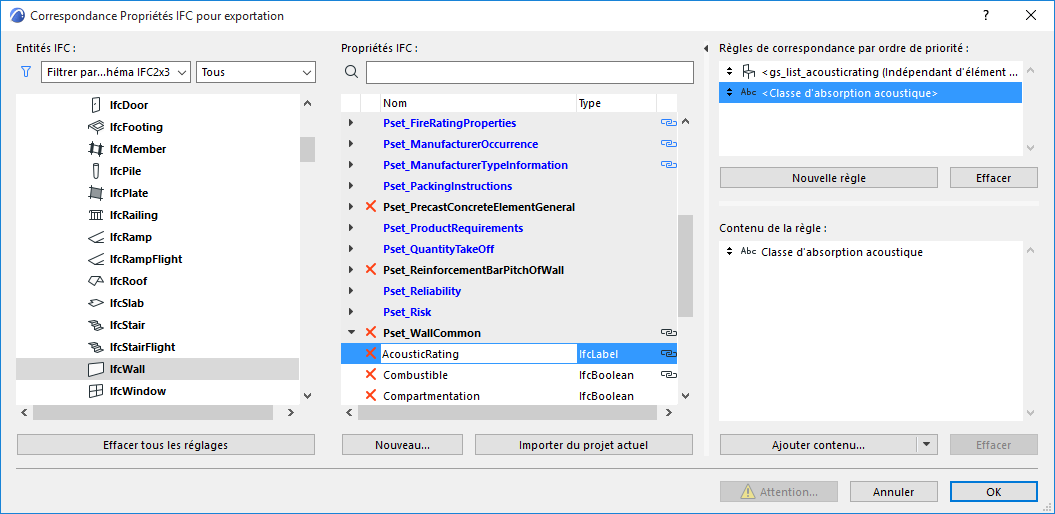Click Importer du projet actuel
This screenshot has height=514, width=1055.
[583, 445]
